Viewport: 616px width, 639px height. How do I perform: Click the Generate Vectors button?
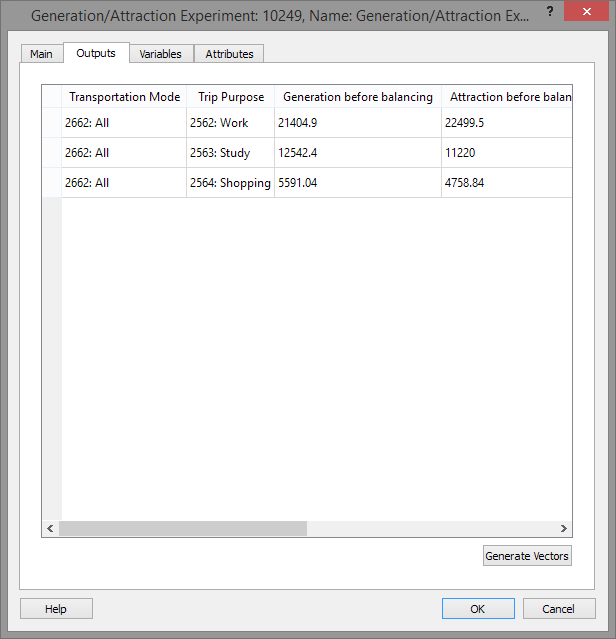click(x=527, y=556)
